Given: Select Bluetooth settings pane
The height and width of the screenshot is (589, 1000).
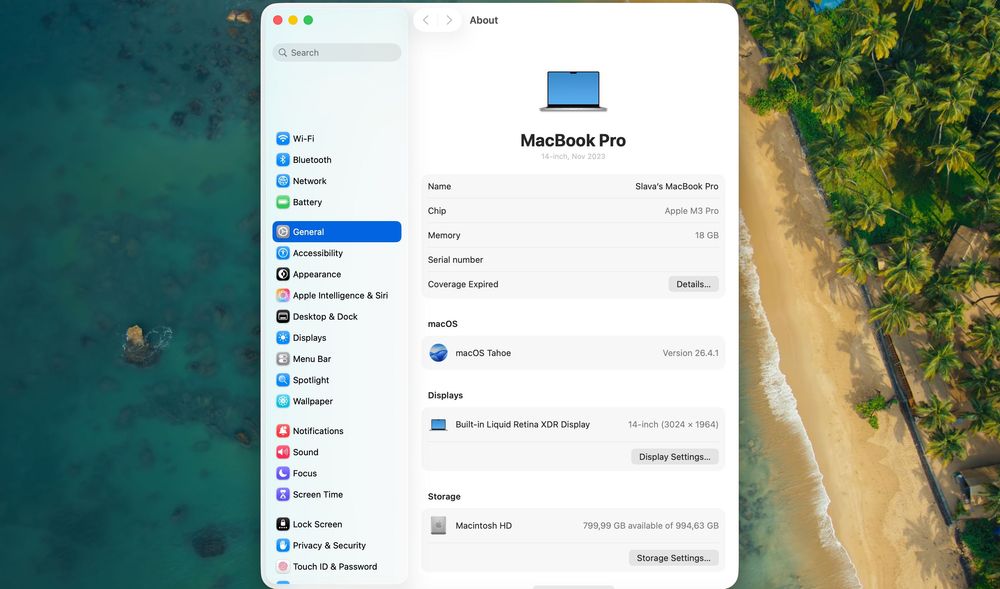Looking at the screenshot, I should [337, 159].
